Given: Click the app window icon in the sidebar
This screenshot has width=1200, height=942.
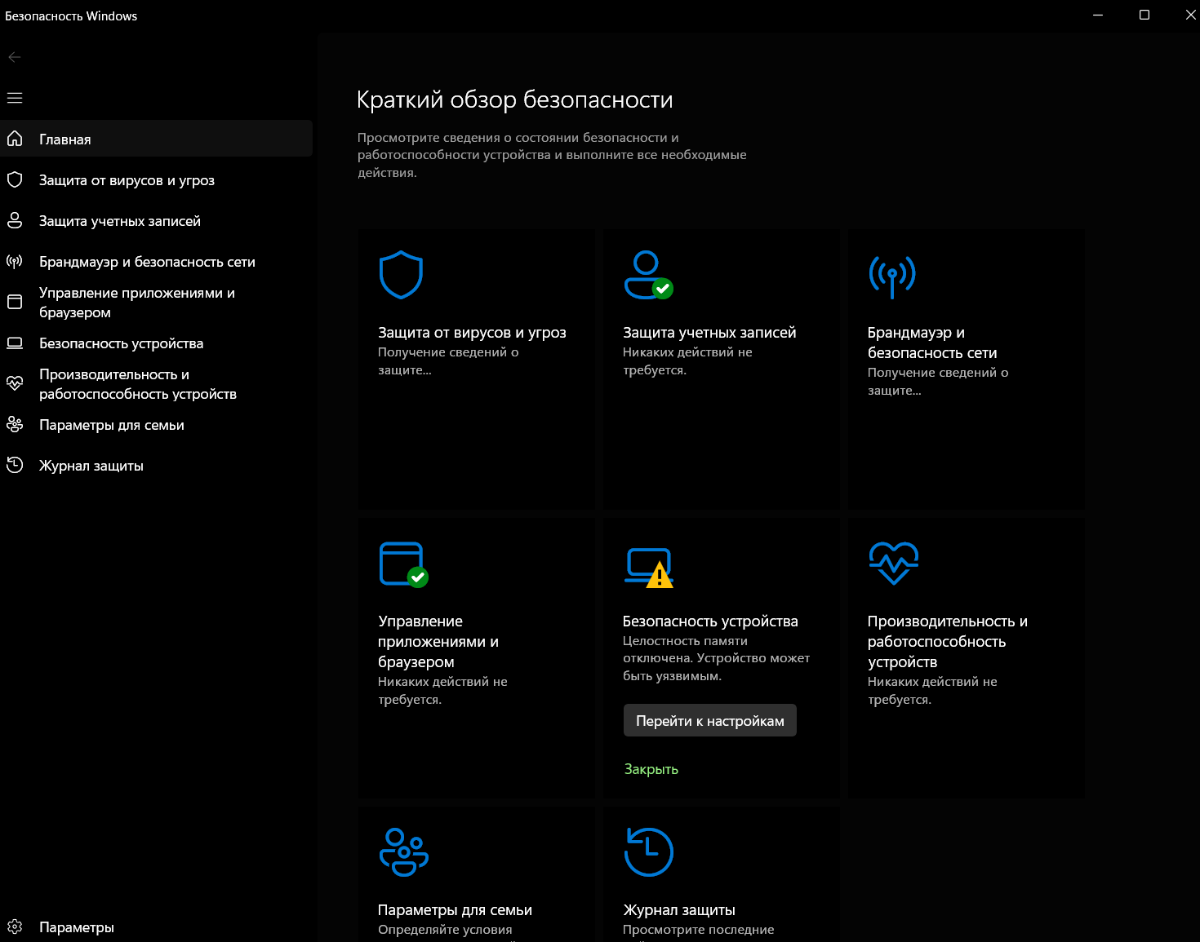Looking at the screenshot, I should pos(14,302).
